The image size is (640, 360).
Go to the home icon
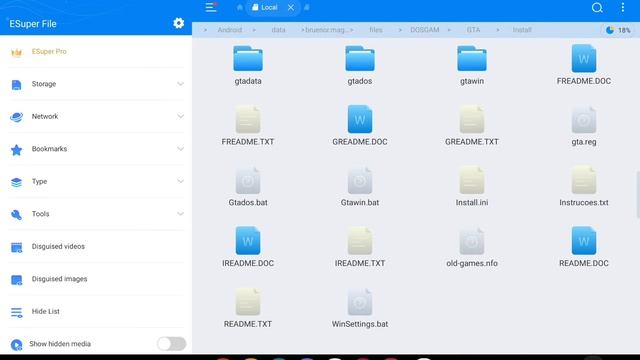(240, 7)
